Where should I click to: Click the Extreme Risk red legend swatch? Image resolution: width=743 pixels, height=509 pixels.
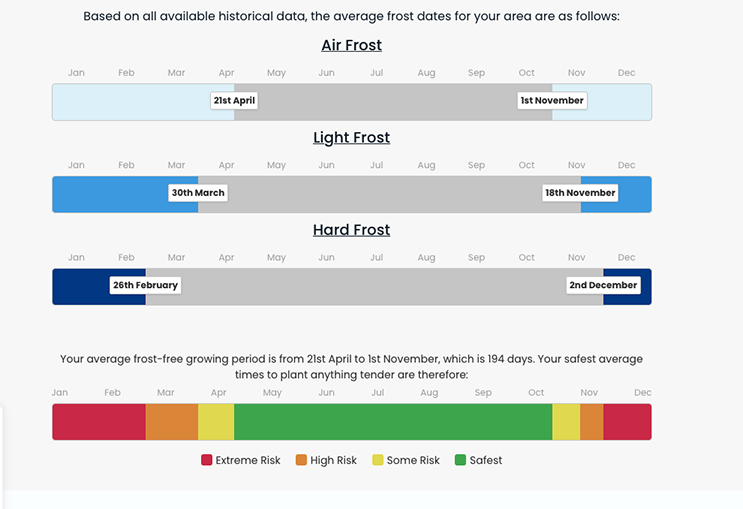[207, 460]
